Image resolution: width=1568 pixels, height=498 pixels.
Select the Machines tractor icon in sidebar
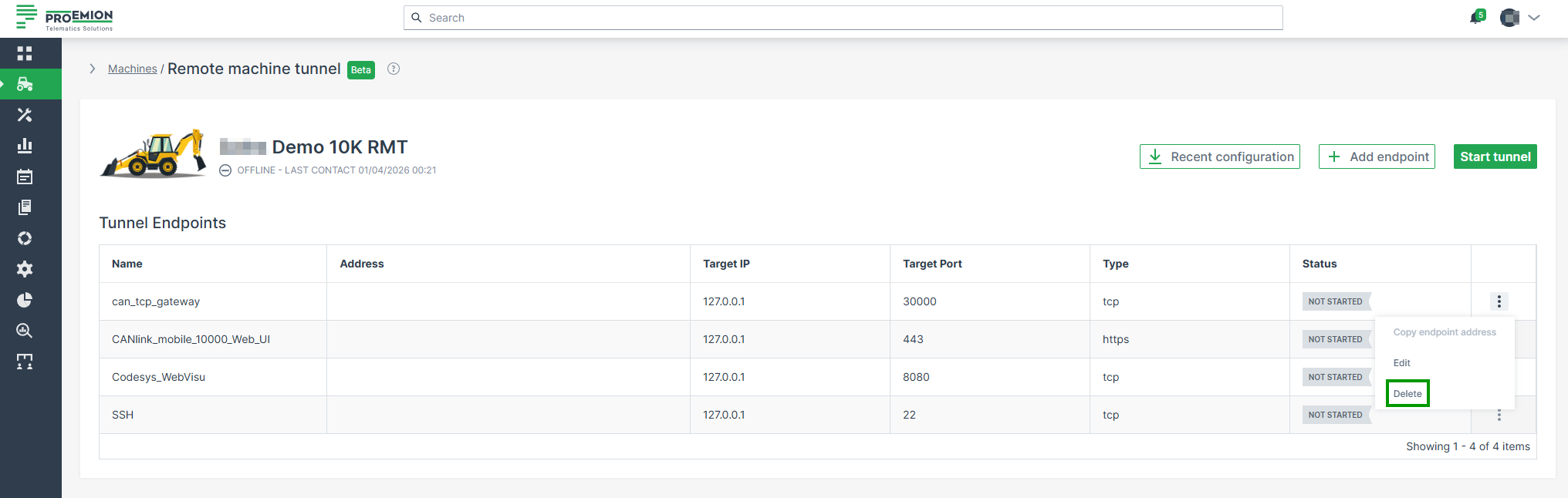pyautogui.click(x=25, y=84)
